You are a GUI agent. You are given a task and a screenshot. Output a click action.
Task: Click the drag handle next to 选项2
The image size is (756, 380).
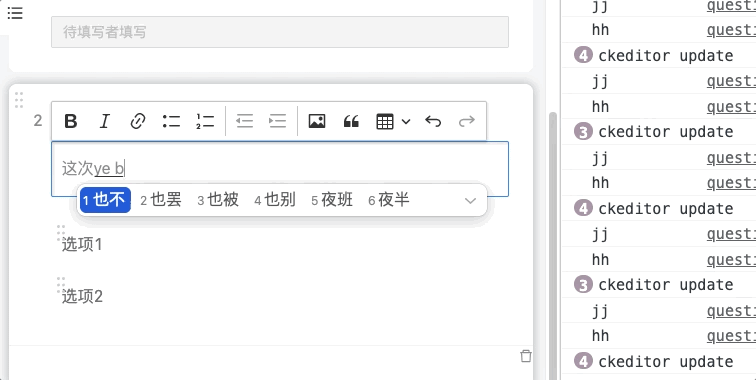(x=61, y=285)
